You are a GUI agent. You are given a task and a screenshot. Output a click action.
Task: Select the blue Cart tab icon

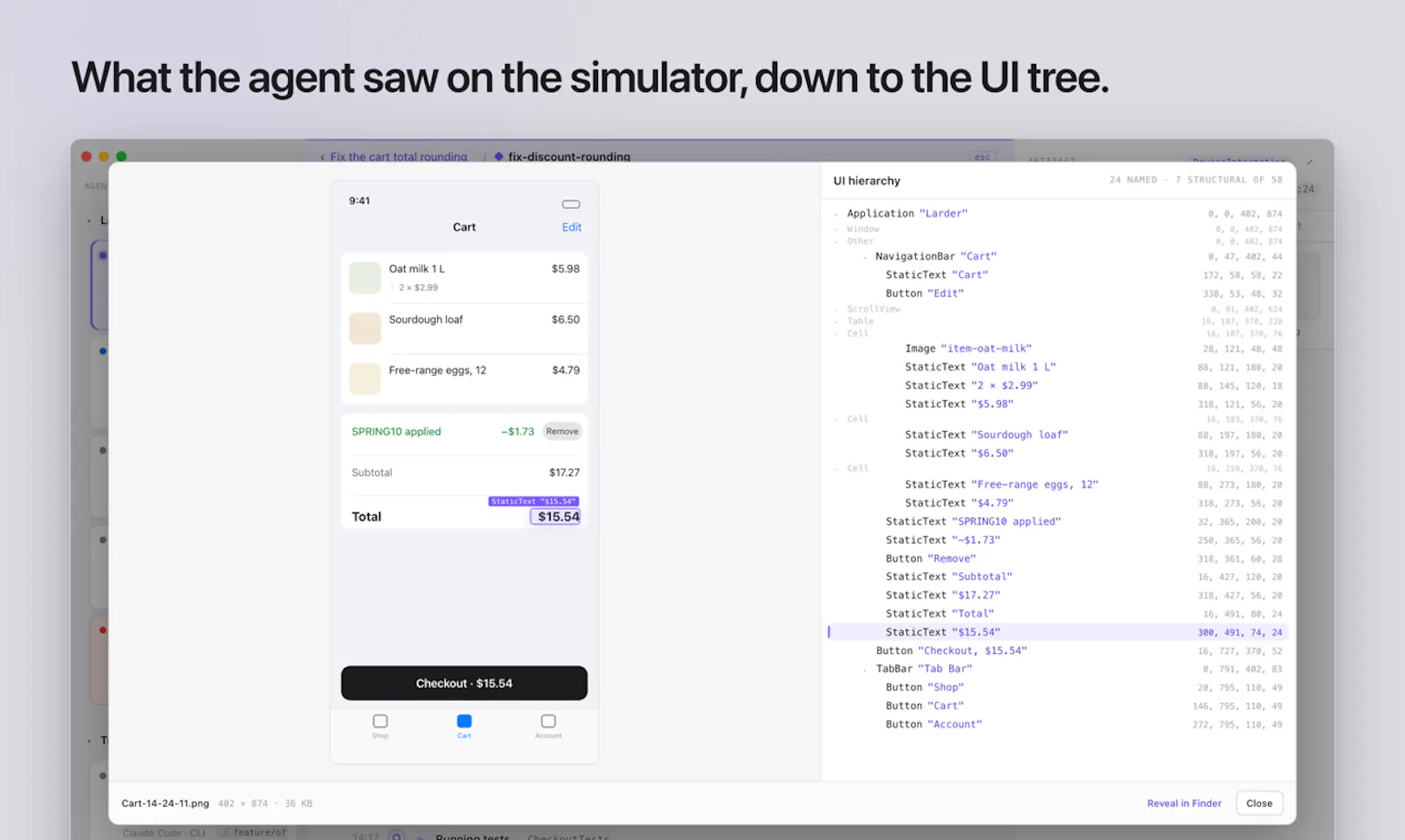pos(465,722)
